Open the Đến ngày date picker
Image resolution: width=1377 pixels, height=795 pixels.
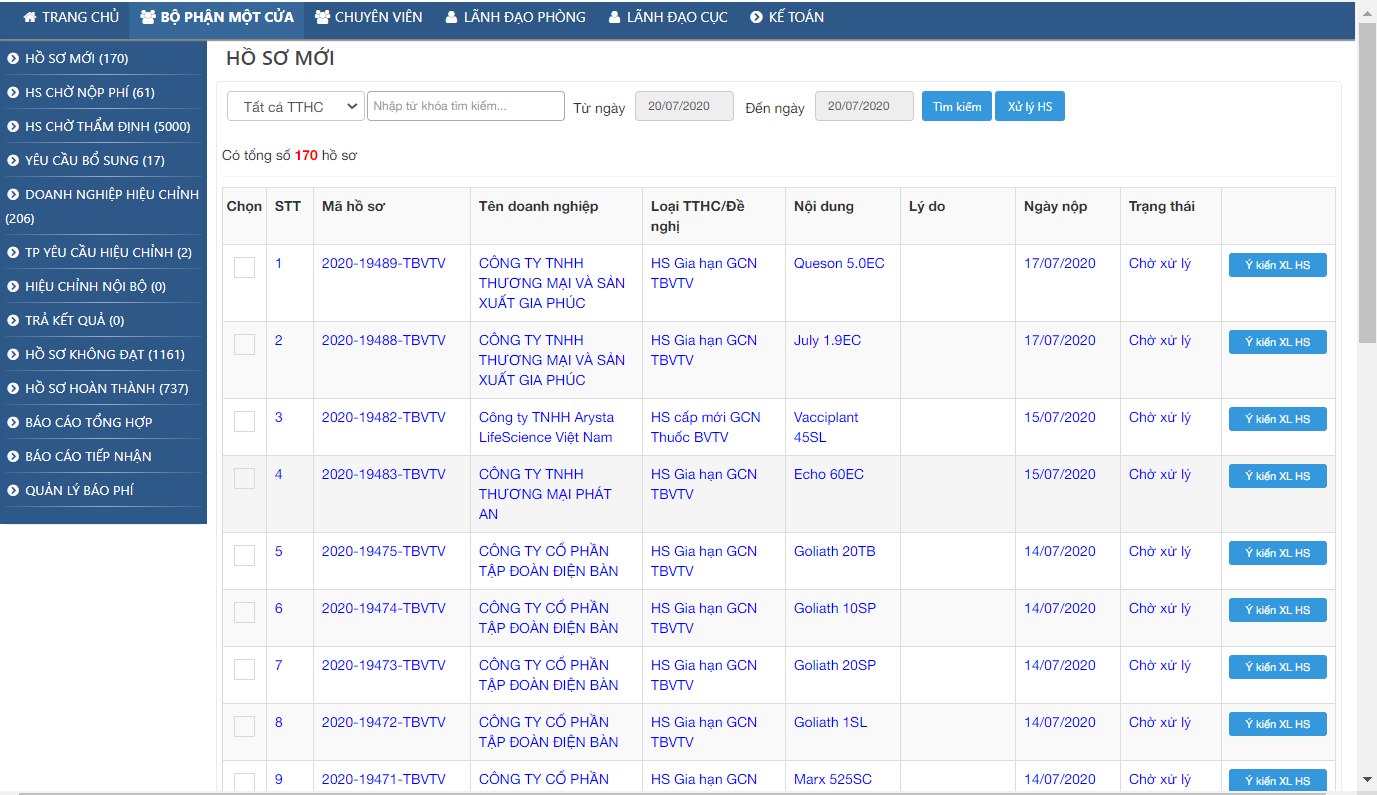pyautogui.click(x=864, y=106)
